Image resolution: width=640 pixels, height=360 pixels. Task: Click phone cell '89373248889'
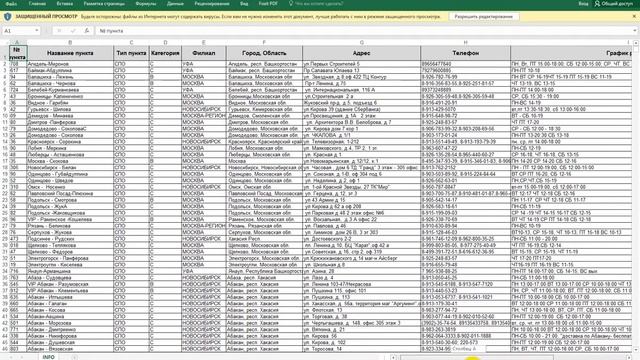coord(465,90)
